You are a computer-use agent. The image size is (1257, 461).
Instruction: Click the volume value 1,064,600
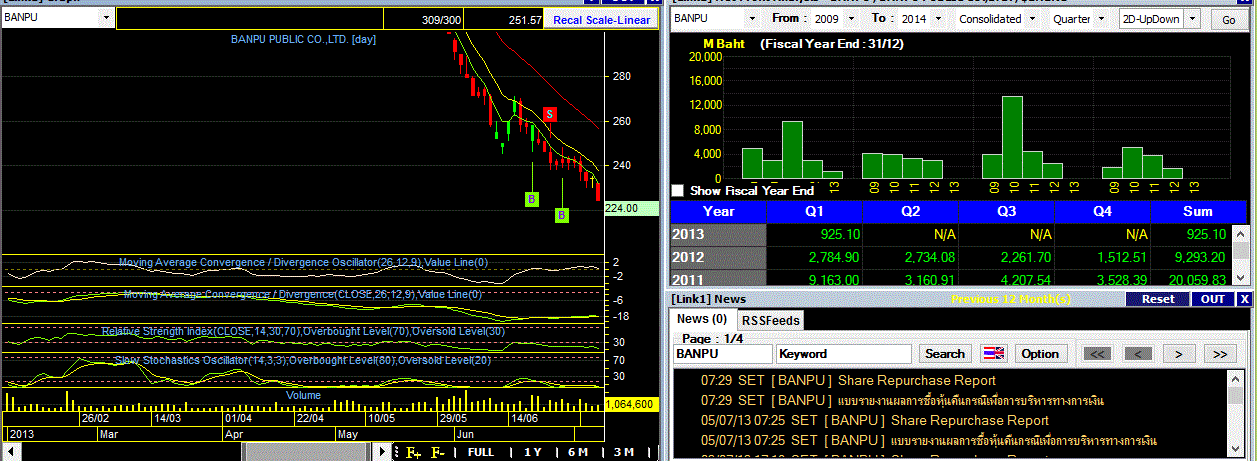[x=631, y=404]
